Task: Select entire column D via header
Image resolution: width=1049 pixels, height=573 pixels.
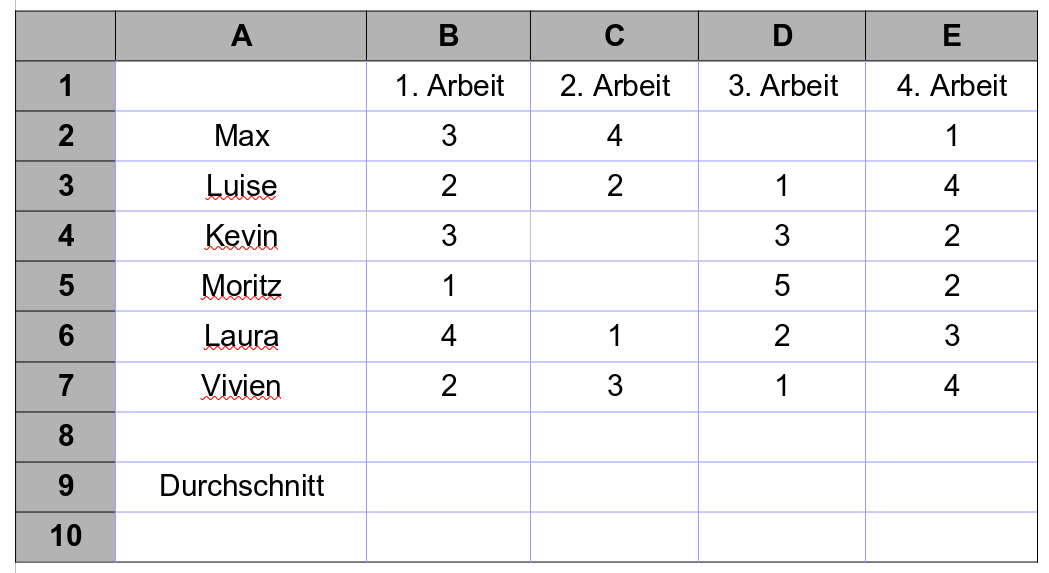Action: coord(782,36)
